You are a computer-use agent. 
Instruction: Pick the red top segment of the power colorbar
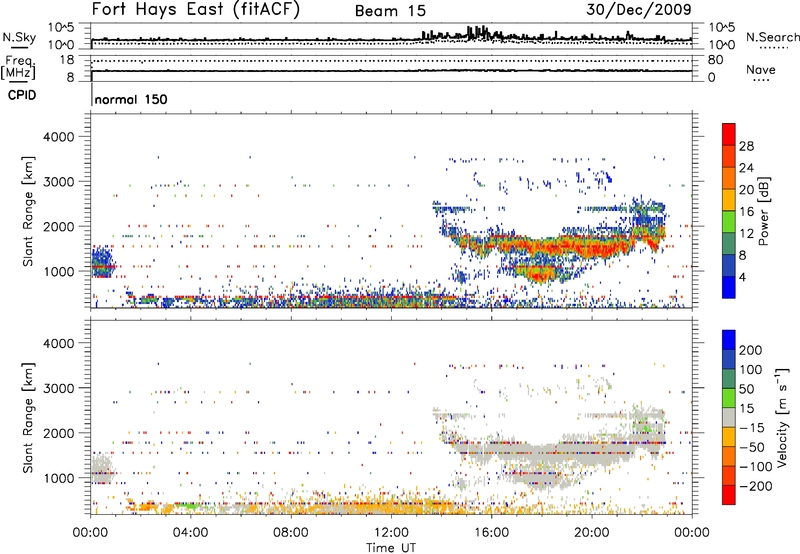[x=729, y=134]
